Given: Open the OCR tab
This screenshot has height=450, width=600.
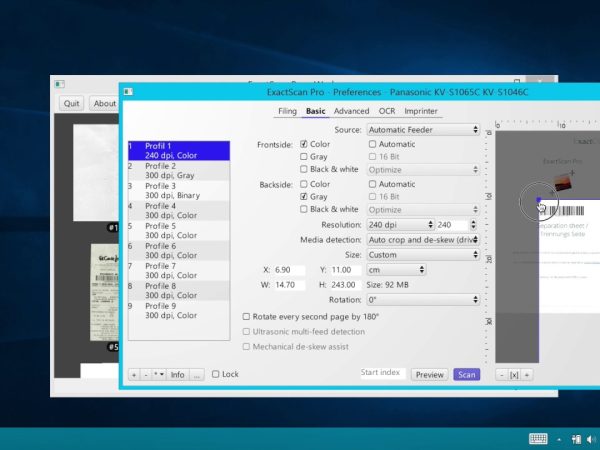Looking at the screenshot, I should pos(386,111).
